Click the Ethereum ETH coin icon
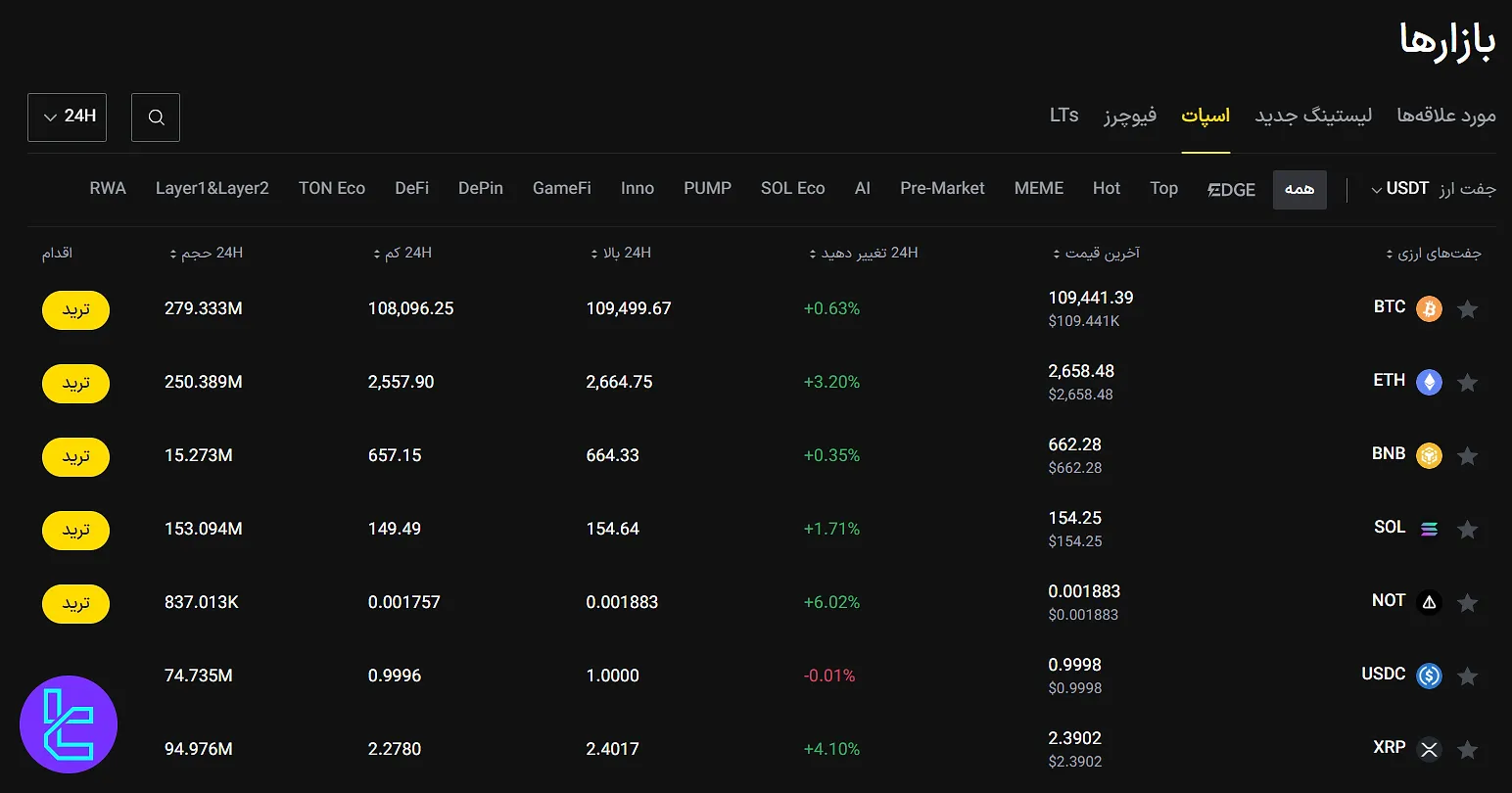Viewport: 1512px width, 793px height. tap(1429, 383)
